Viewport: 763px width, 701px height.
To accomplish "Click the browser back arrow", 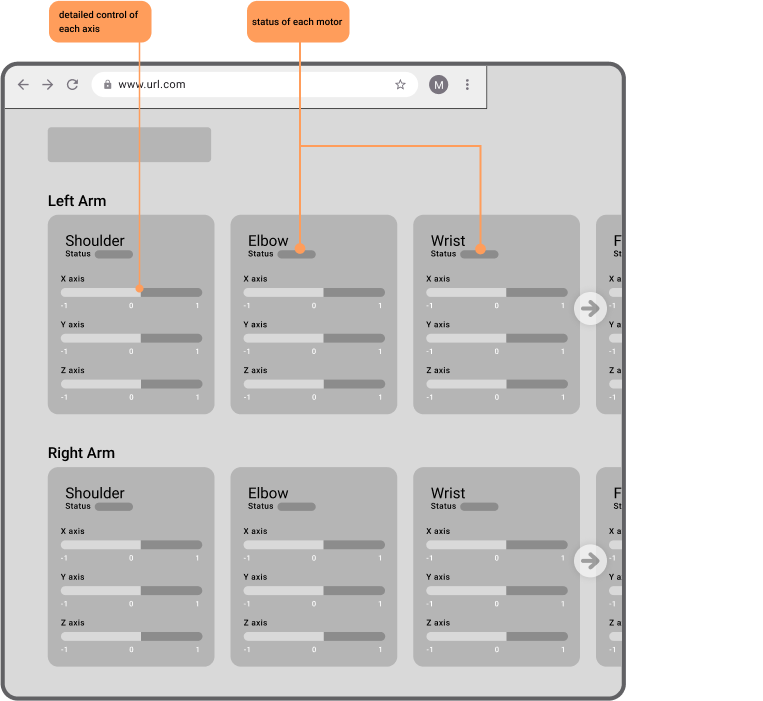I will pos(23,85).
